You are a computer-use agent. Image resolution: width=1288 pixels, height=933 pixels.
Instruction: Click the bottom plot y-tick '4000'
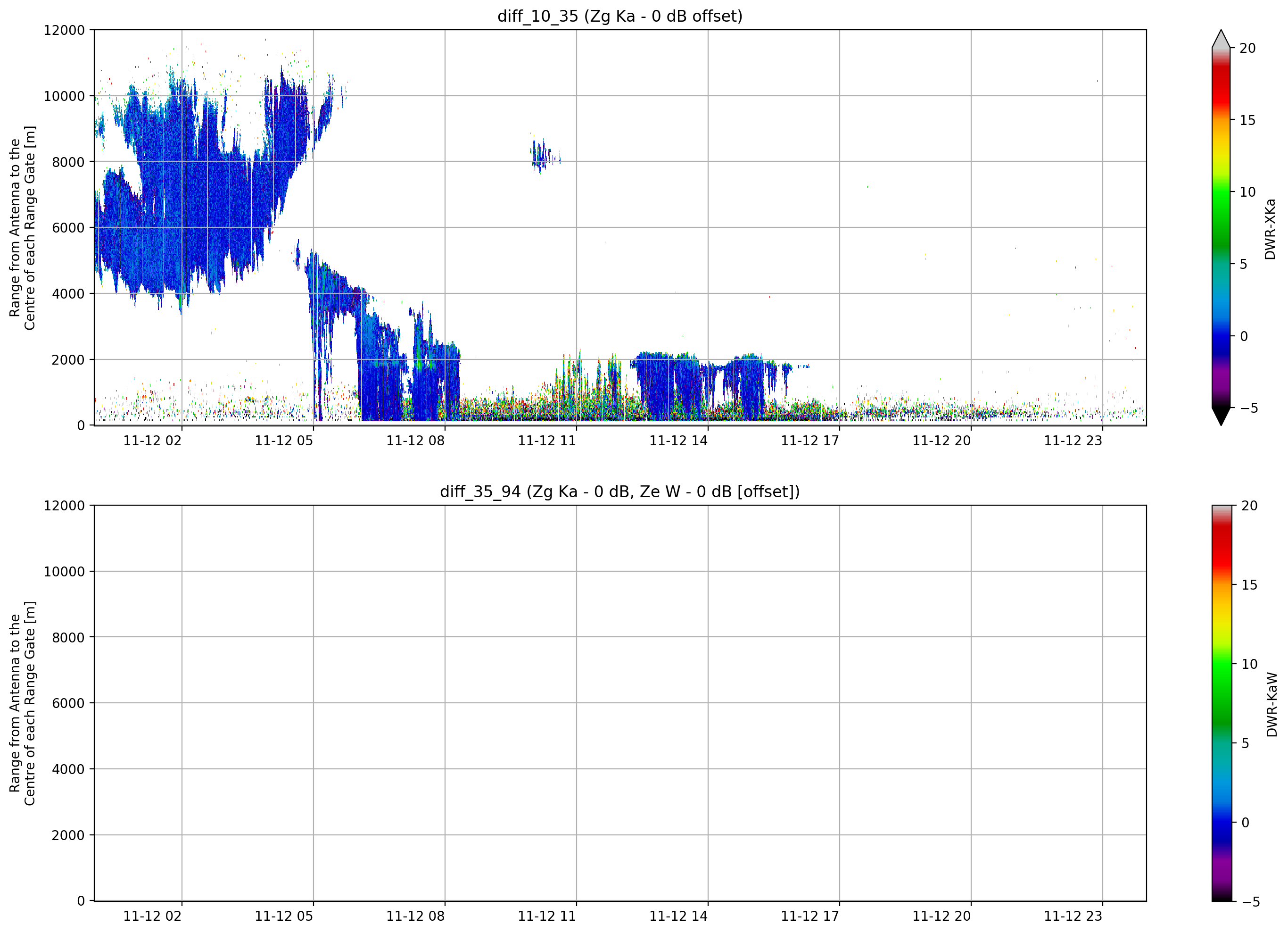pos(68,769)
